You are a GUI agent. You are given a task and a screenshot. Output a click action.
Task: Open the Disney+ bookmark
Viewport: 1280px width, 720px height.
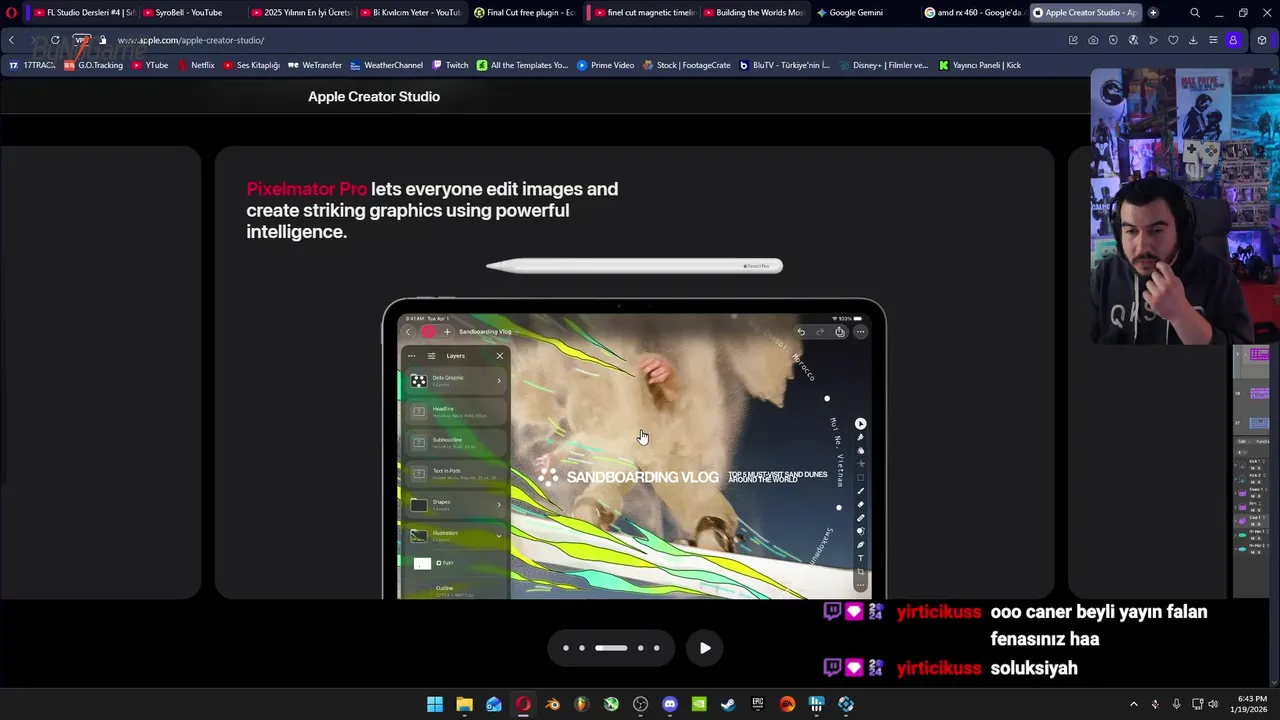pos(884,65)
